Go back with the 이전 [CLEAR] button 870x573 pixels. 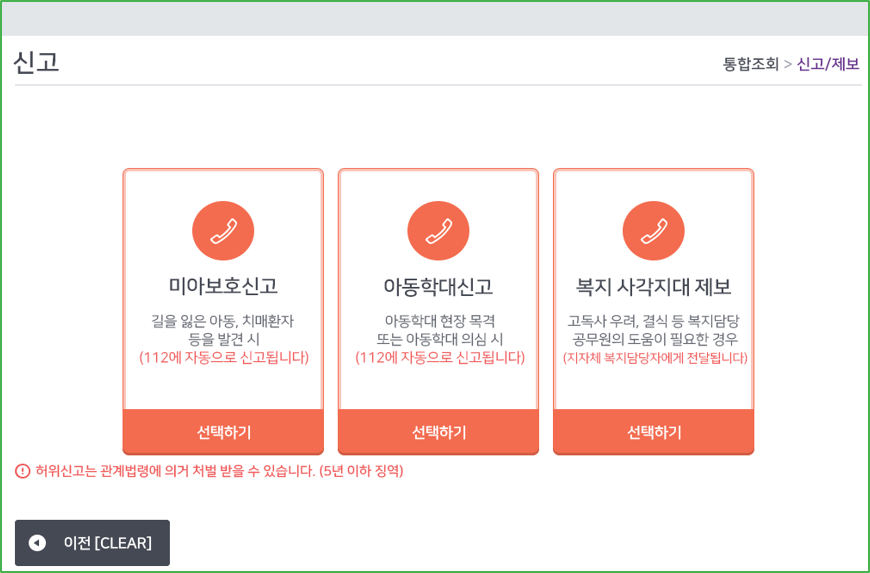coord(92,543)
